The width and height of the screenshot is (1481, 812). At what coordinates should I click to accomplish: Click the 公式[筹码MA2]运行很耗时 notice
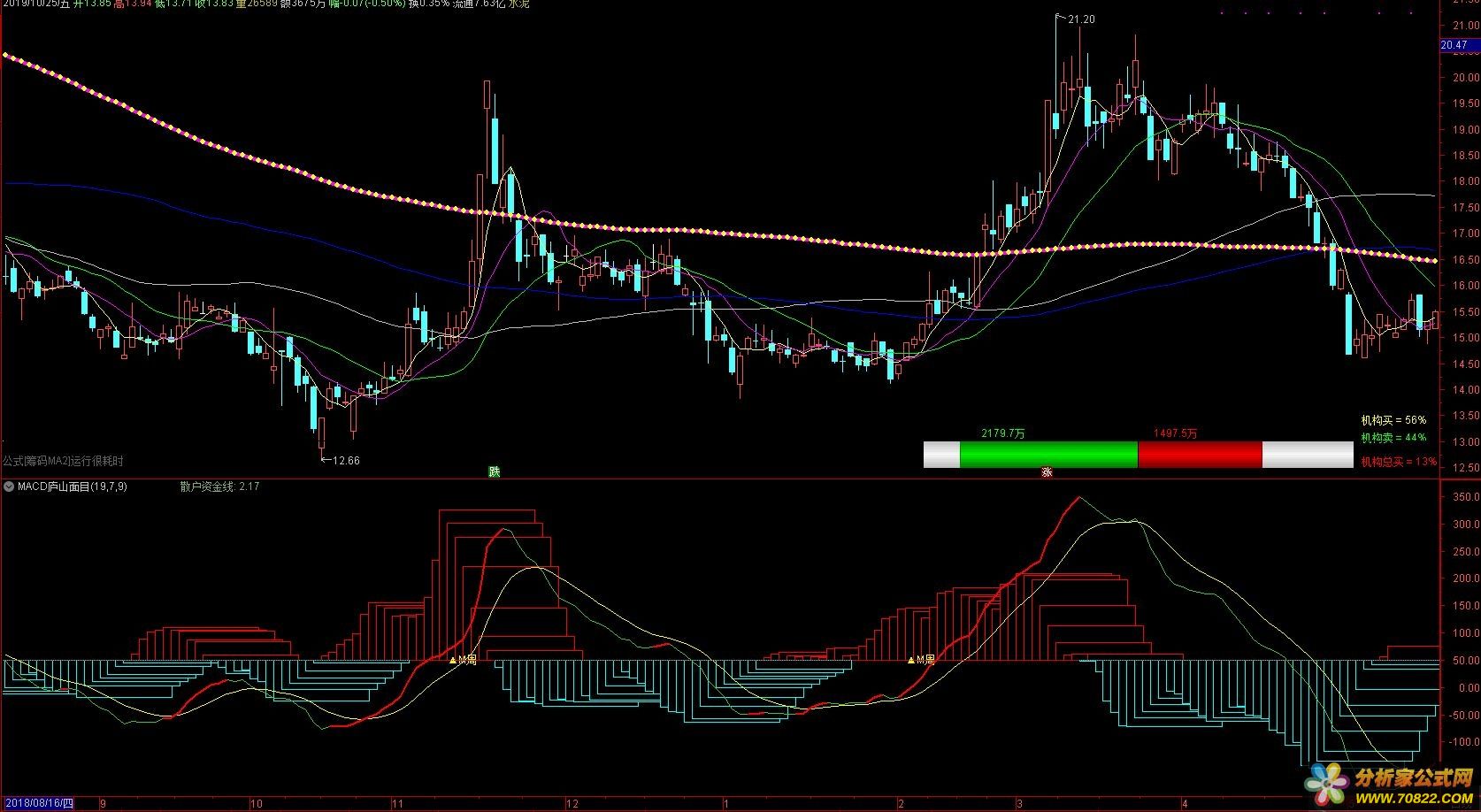[x=63, y=461]
